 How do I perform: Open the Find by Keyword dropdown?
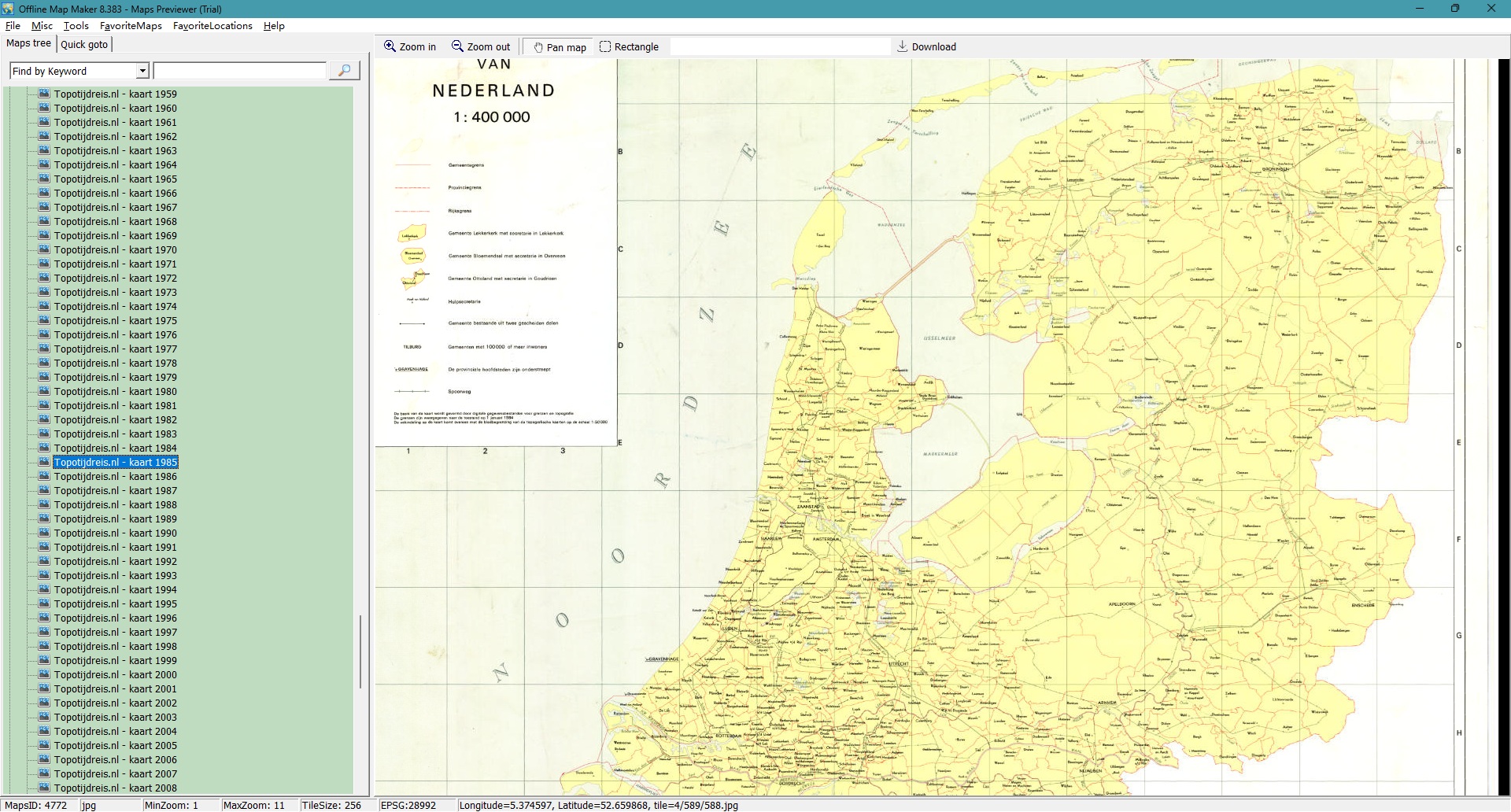(142, 71)
